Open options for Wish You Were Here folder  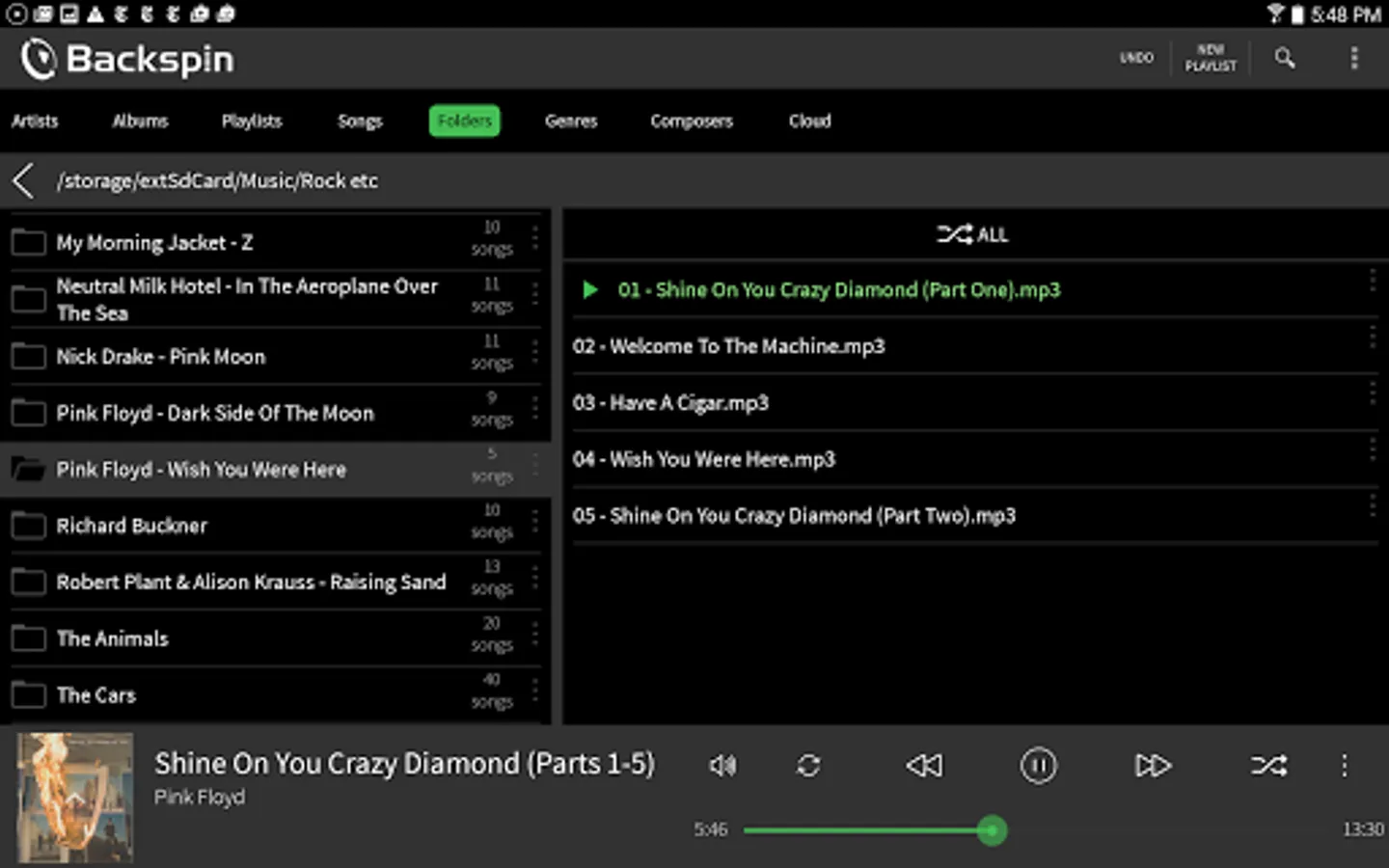535,465
